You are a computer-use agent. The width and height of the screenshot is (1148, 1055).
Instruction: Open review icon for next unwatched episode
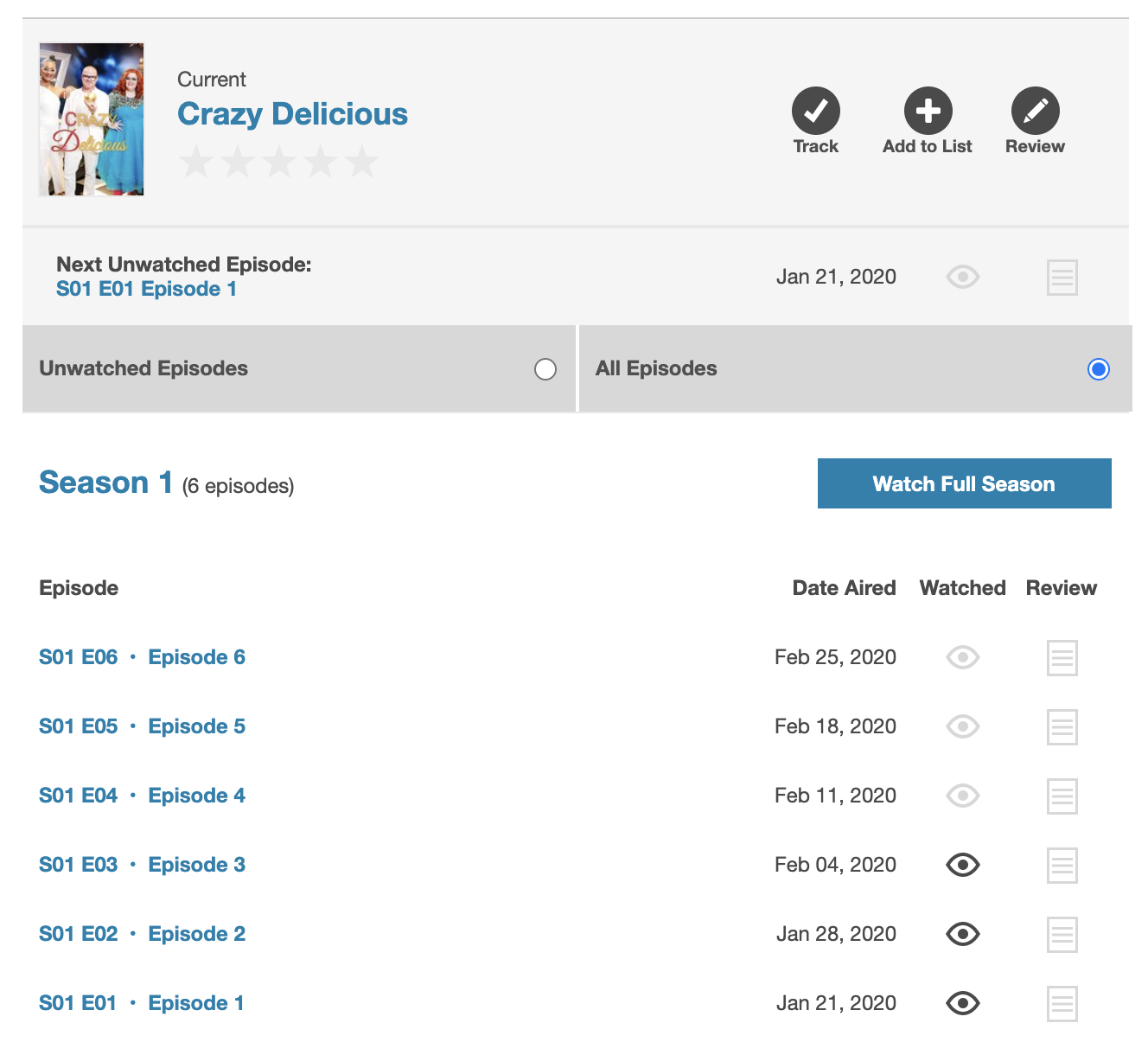[1062, 278]
